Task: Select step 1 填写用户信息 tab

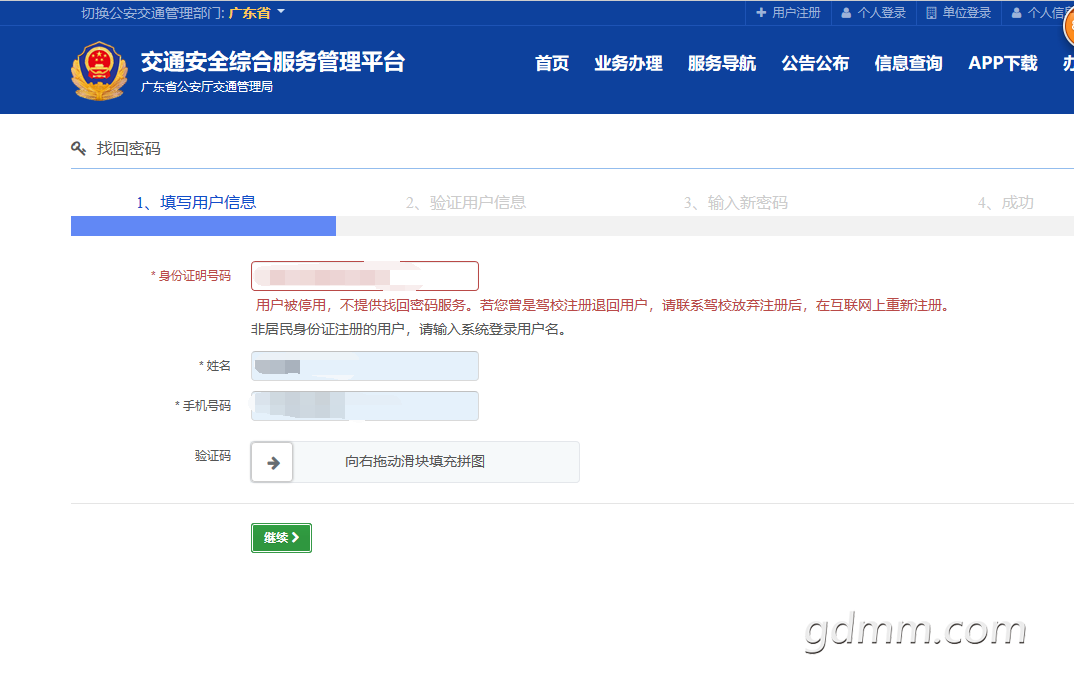Action: point(196,203)
